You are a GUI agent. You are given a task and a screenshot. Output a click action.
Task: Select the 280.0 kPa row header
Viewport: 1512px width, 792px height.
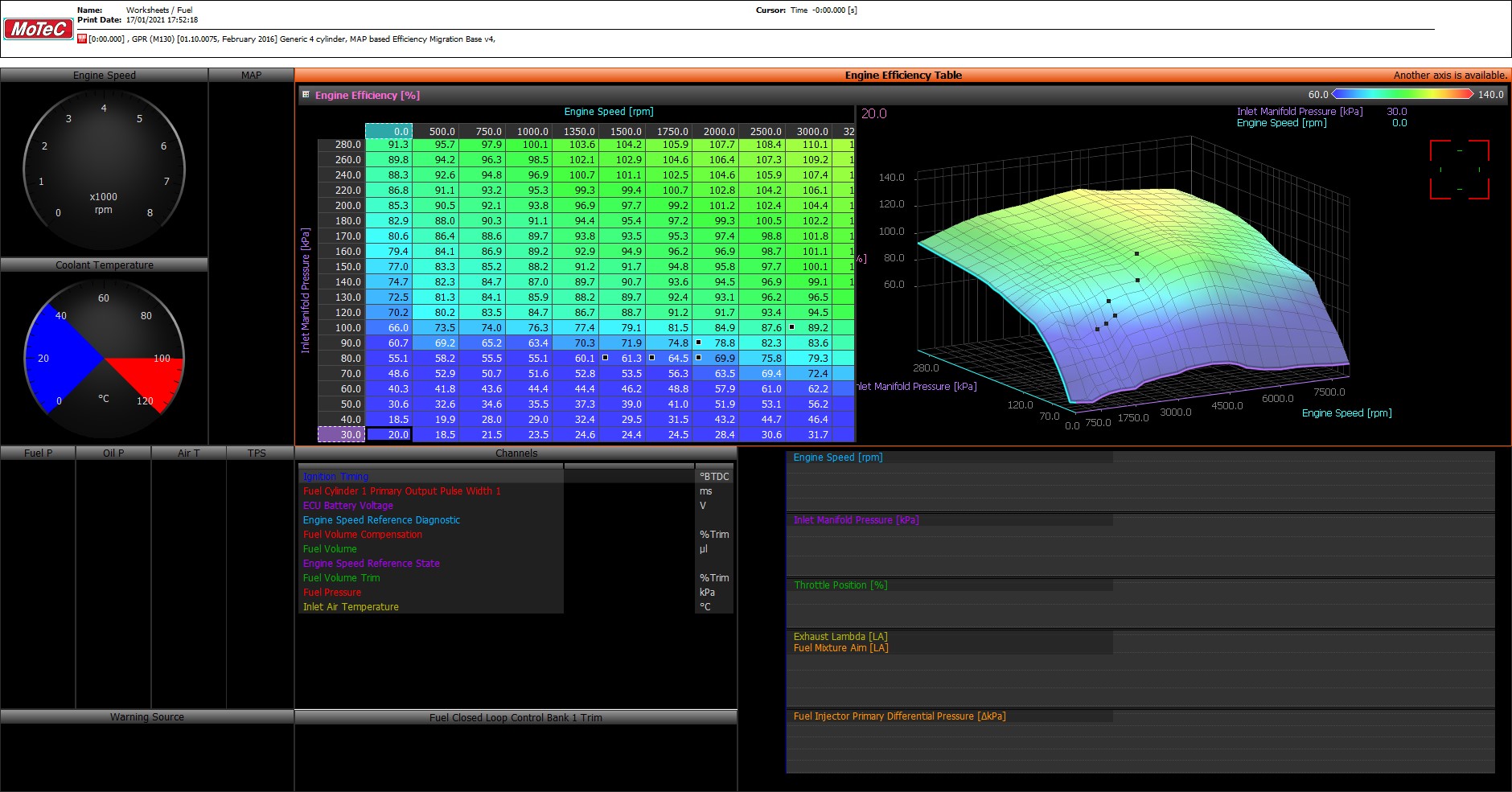tap(342, 145)
